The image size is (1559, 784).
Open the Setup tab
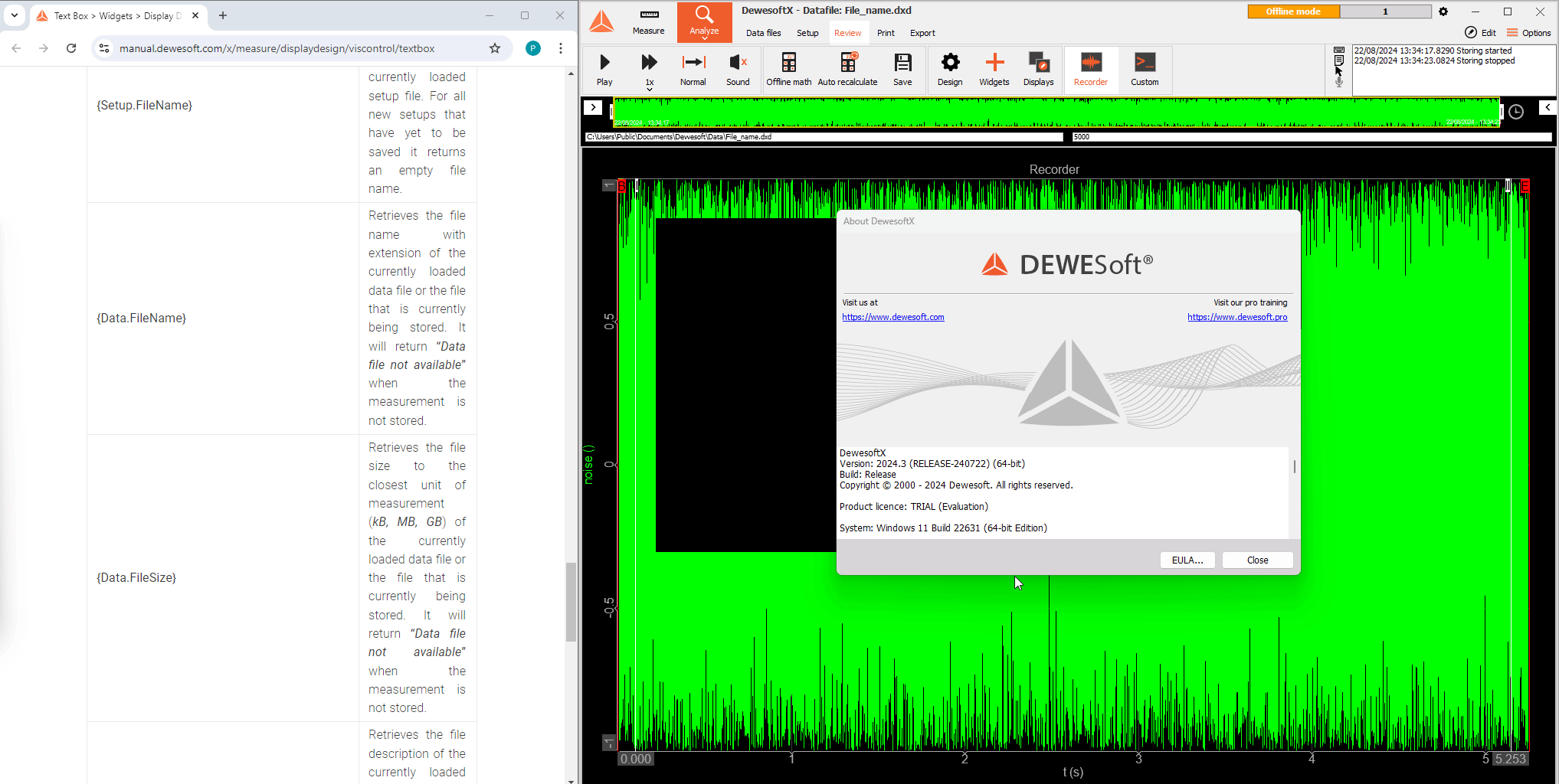click(x=807, y=33)
